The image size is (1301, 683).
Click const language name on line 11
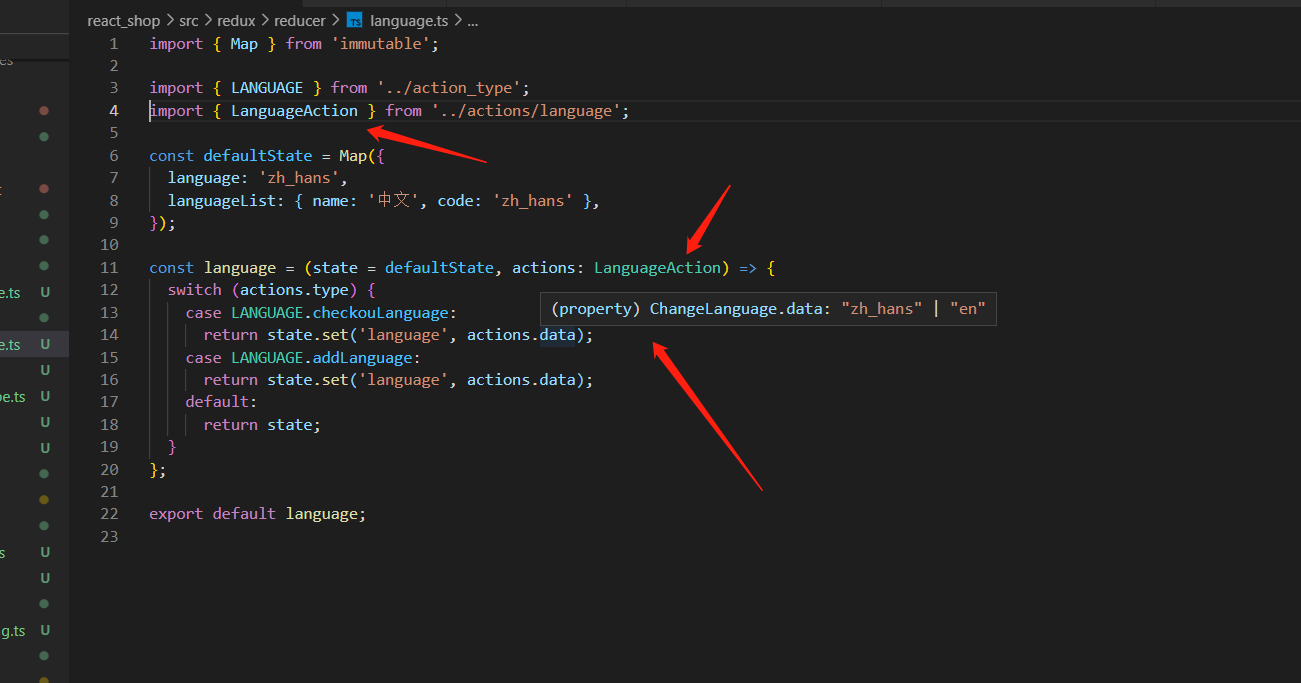[240, 268]
